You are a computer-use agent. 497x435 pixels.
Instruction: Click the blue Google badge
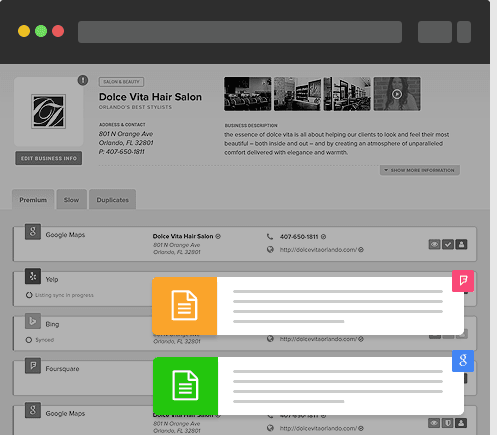[463, 361]
